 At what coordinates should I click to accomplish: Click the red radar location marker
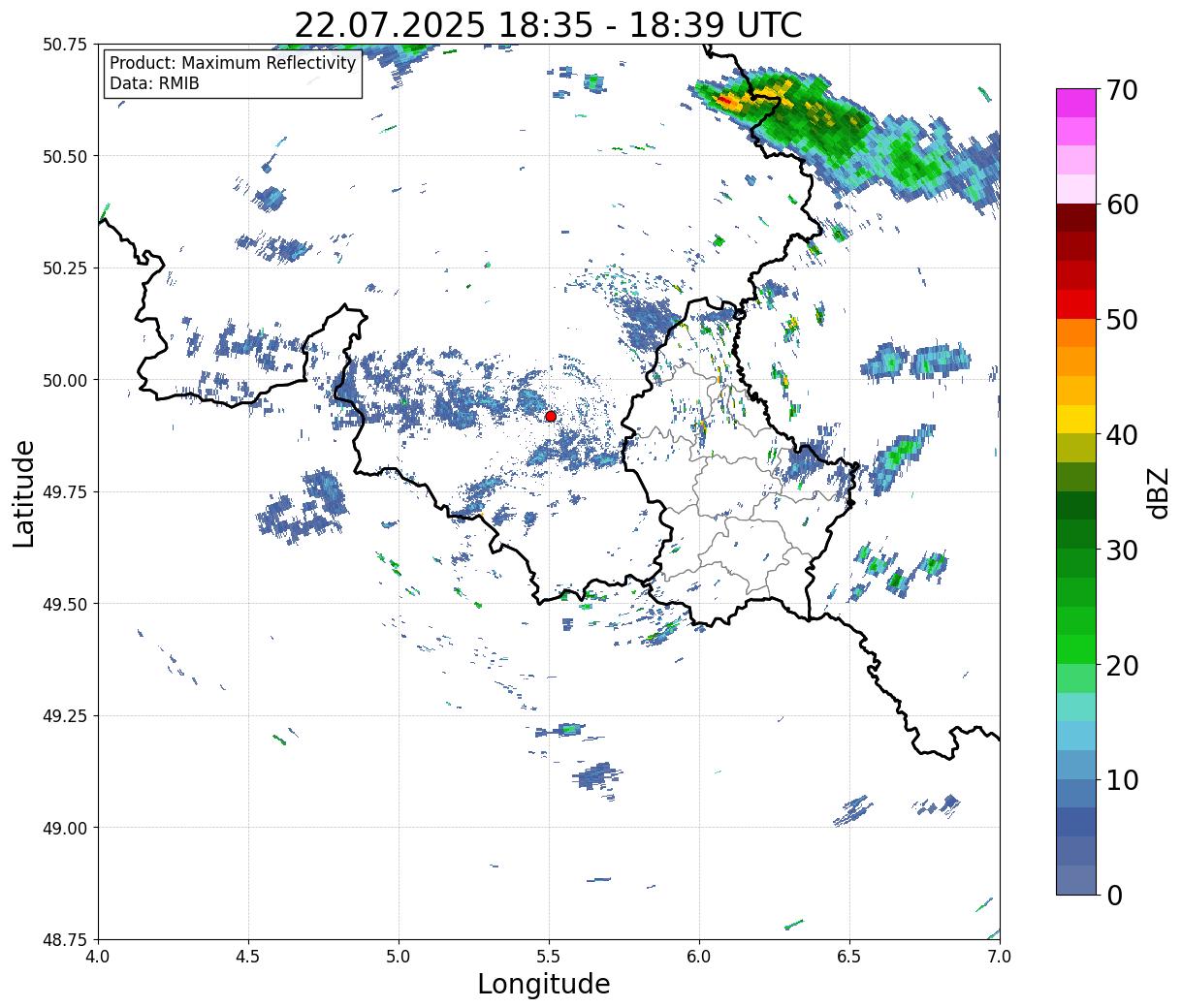point(550,416)
